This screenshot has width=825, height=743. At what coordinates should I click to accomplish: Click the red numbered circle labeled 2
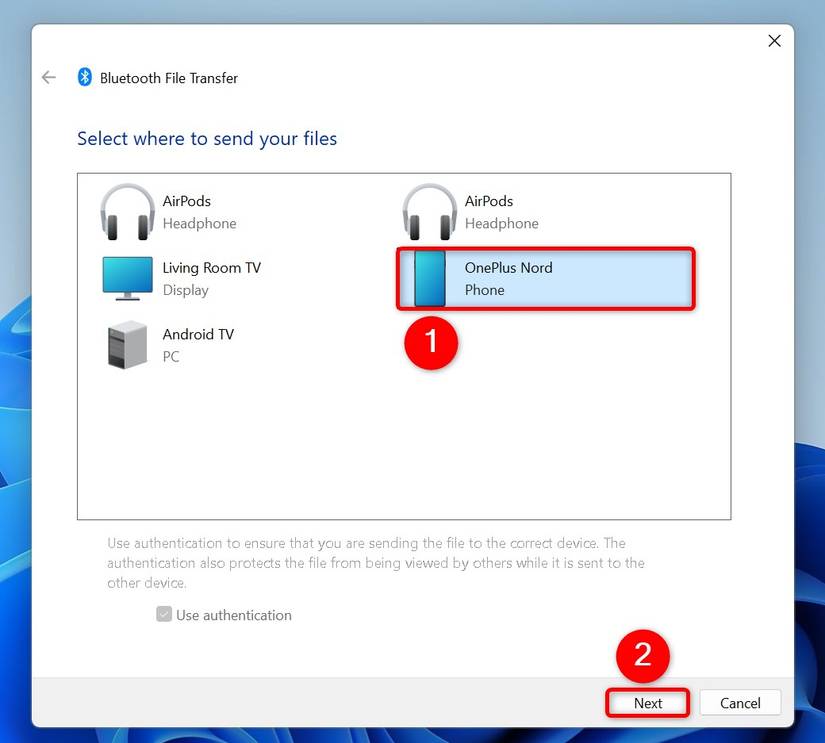pos(644,657)
